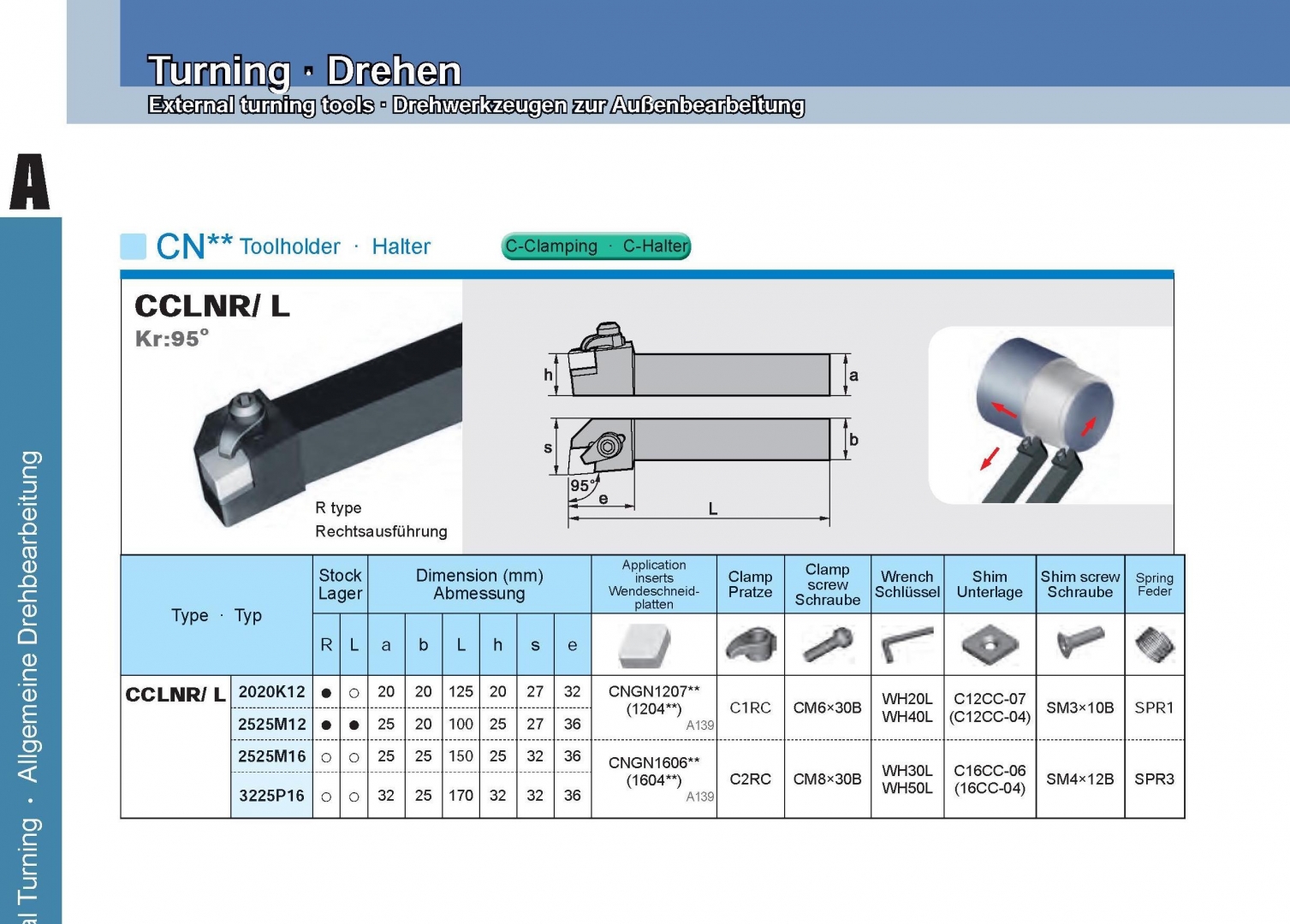Click the CNGN insert icon image

click(x=645, y=646)
